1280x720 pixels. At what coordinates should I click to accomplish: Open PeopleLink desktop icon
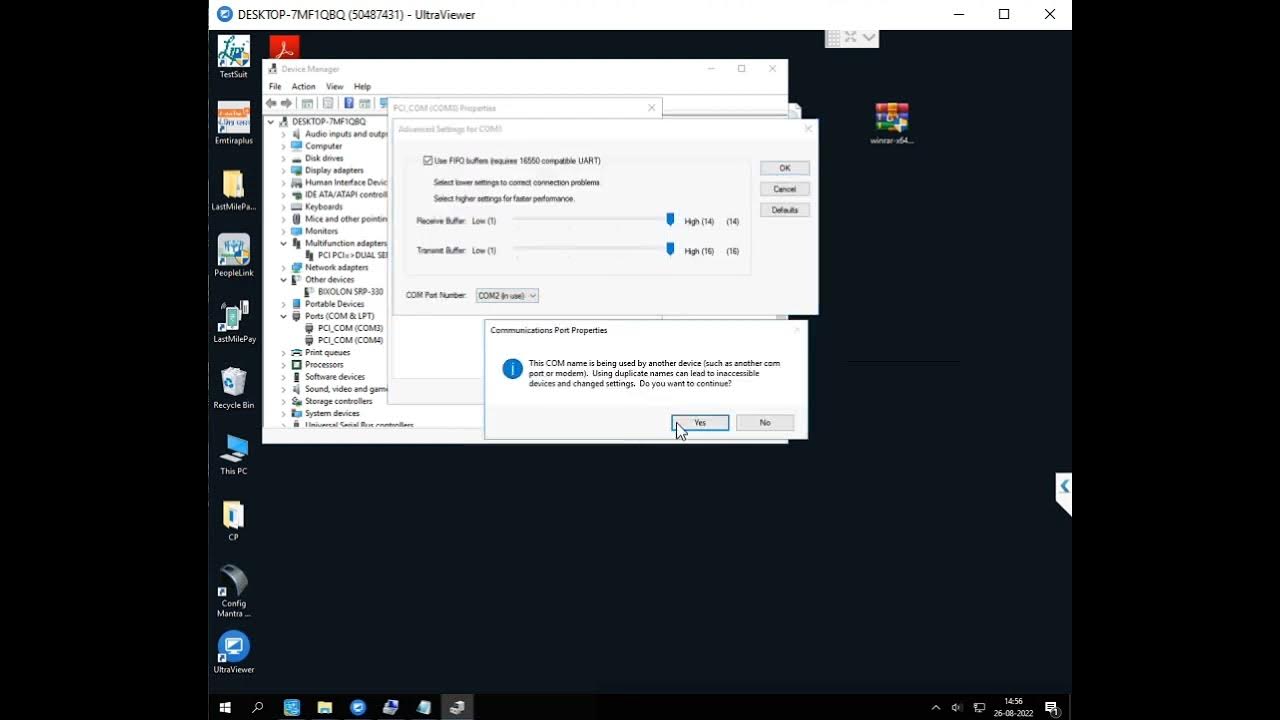pyautogui.click(x=234, y=255)
